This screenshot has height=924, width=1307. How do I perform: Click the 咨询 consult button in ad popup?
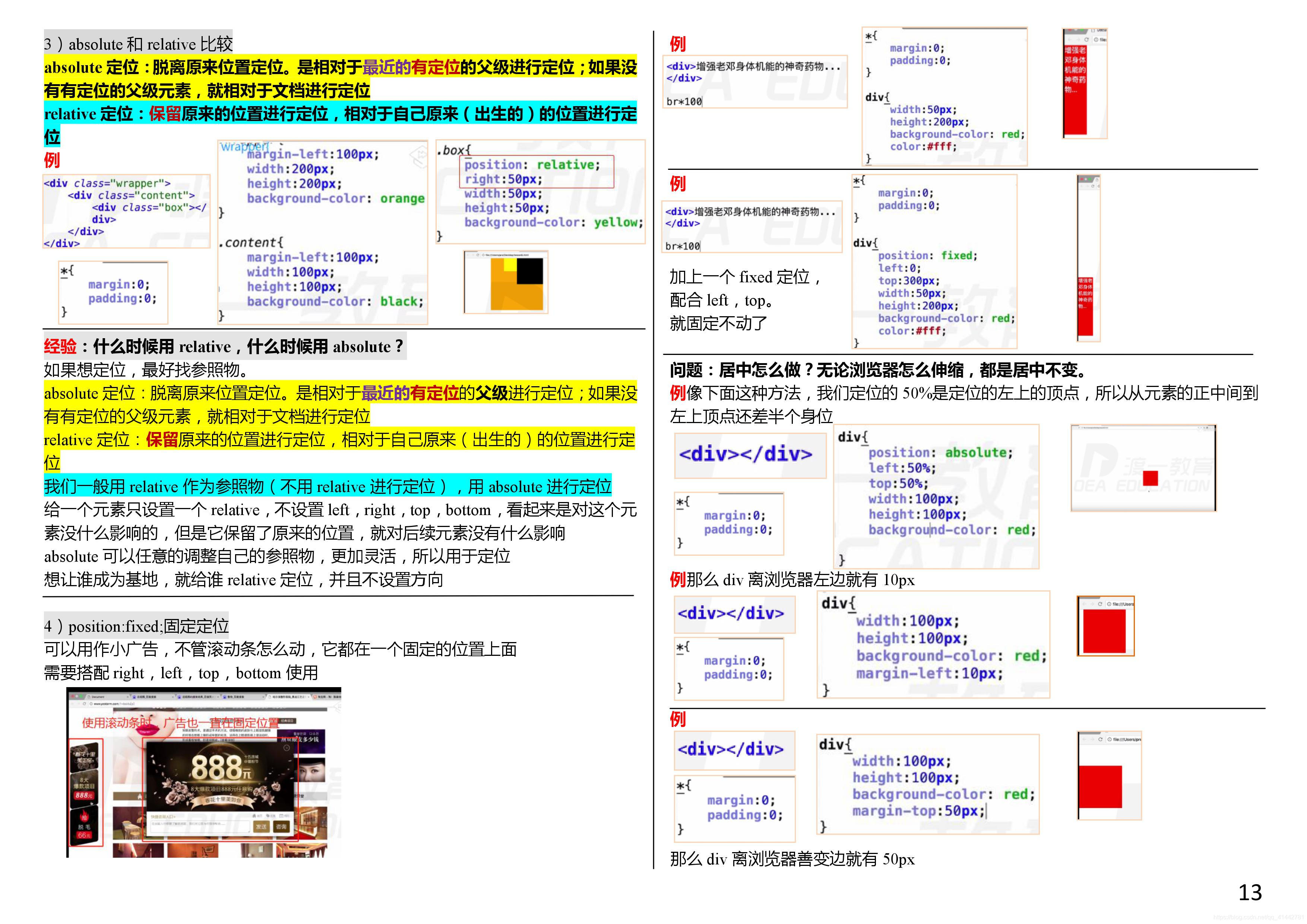[282, 827]
